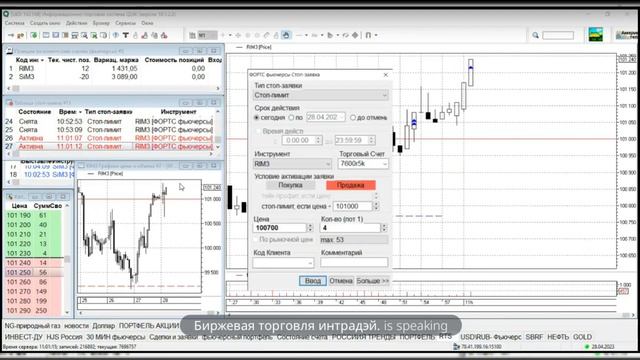640x360 pixels.
Task: Click the bold T icon in the toolbar
Action: 126,36
